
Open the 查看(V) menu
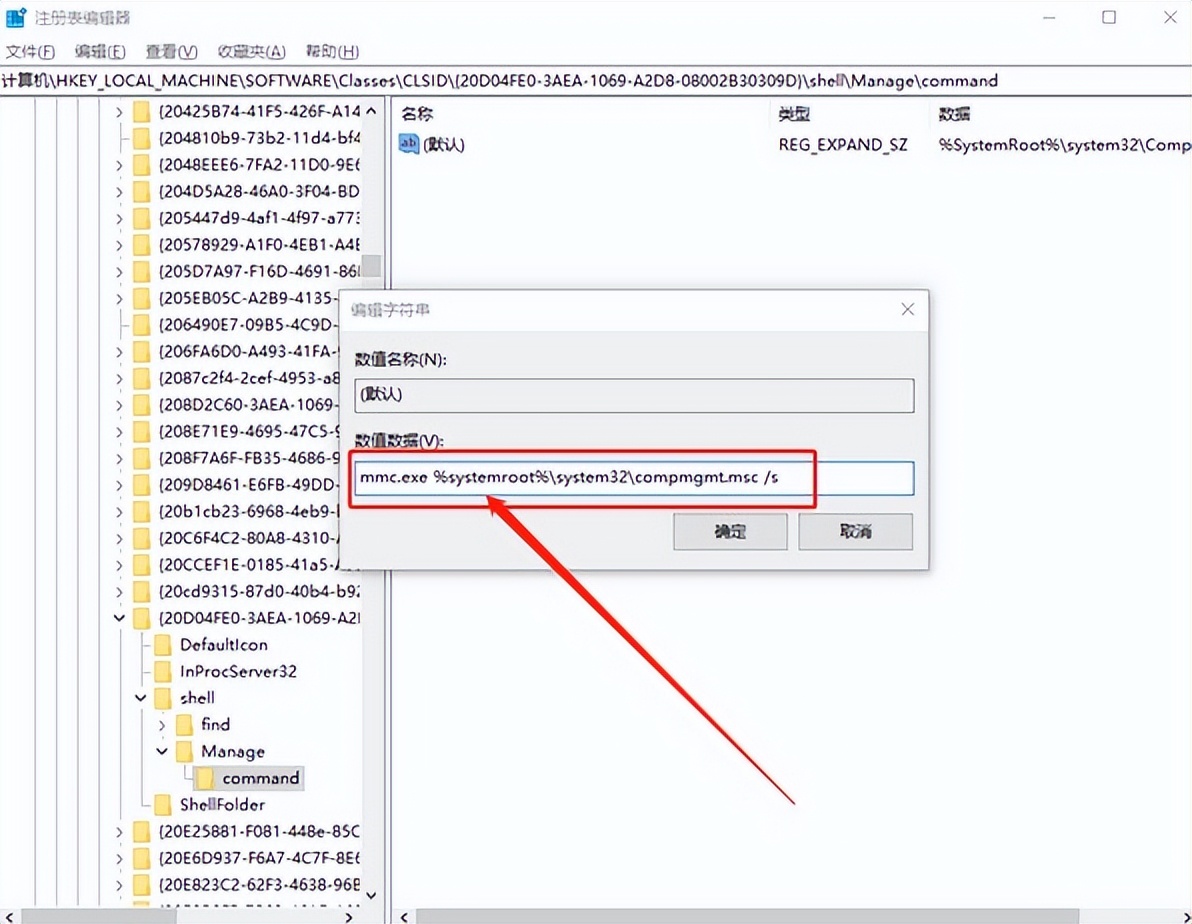tap(171, 52)
